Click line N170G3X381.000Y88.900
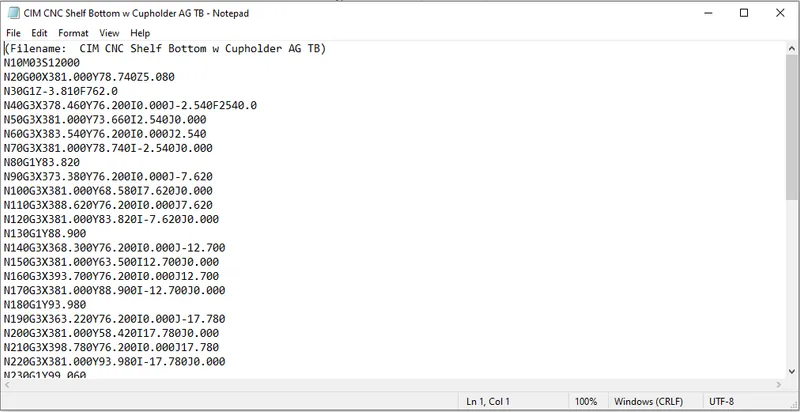The image size is (800, 412). 115,291
